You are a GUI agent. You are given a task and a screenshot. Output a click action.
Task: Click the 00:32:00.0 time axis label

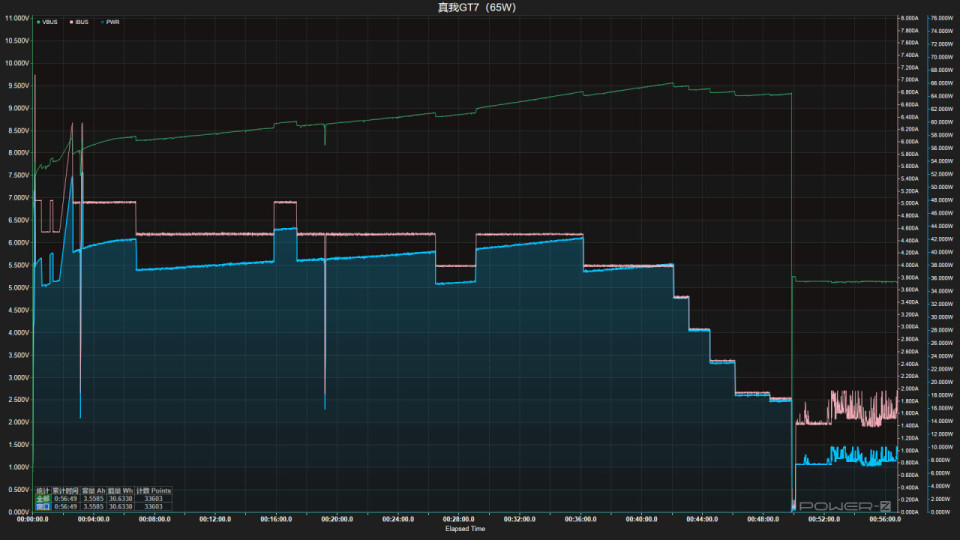[519, 519]
